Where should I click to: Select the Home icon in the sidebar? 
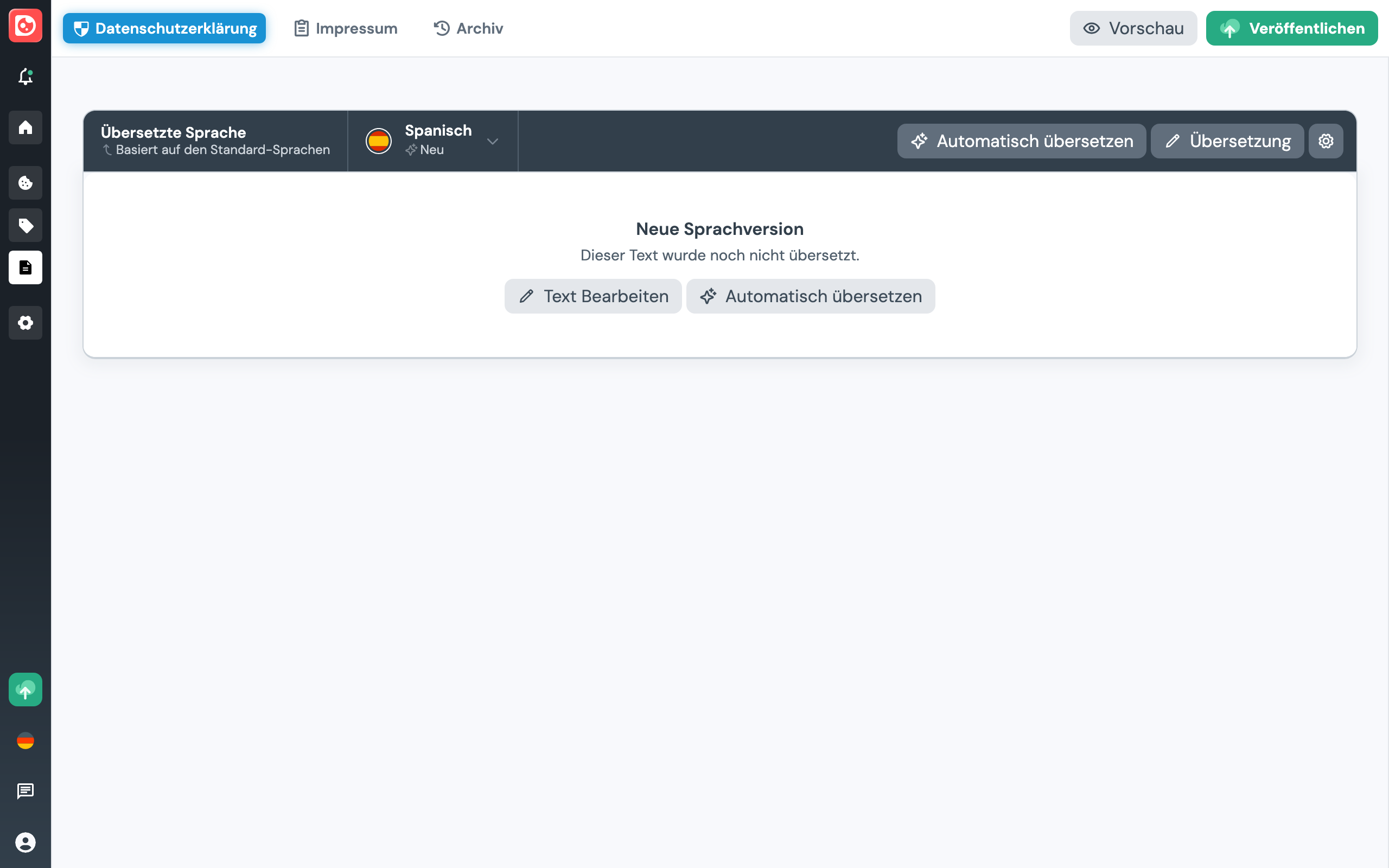(x=24, y=127)
